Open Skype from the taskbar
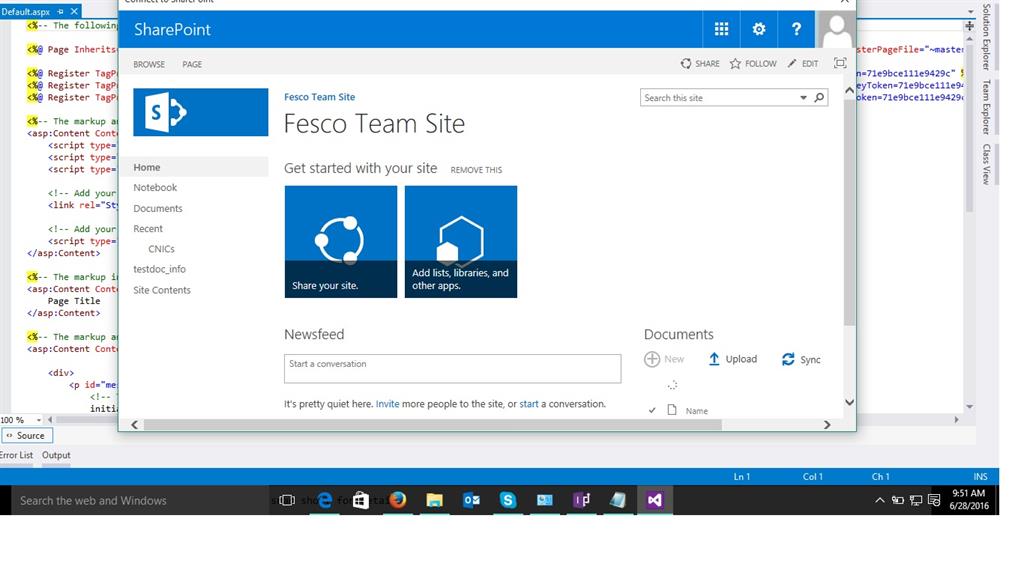This screenshot has width=1024, height=575. tap(508, 501)
